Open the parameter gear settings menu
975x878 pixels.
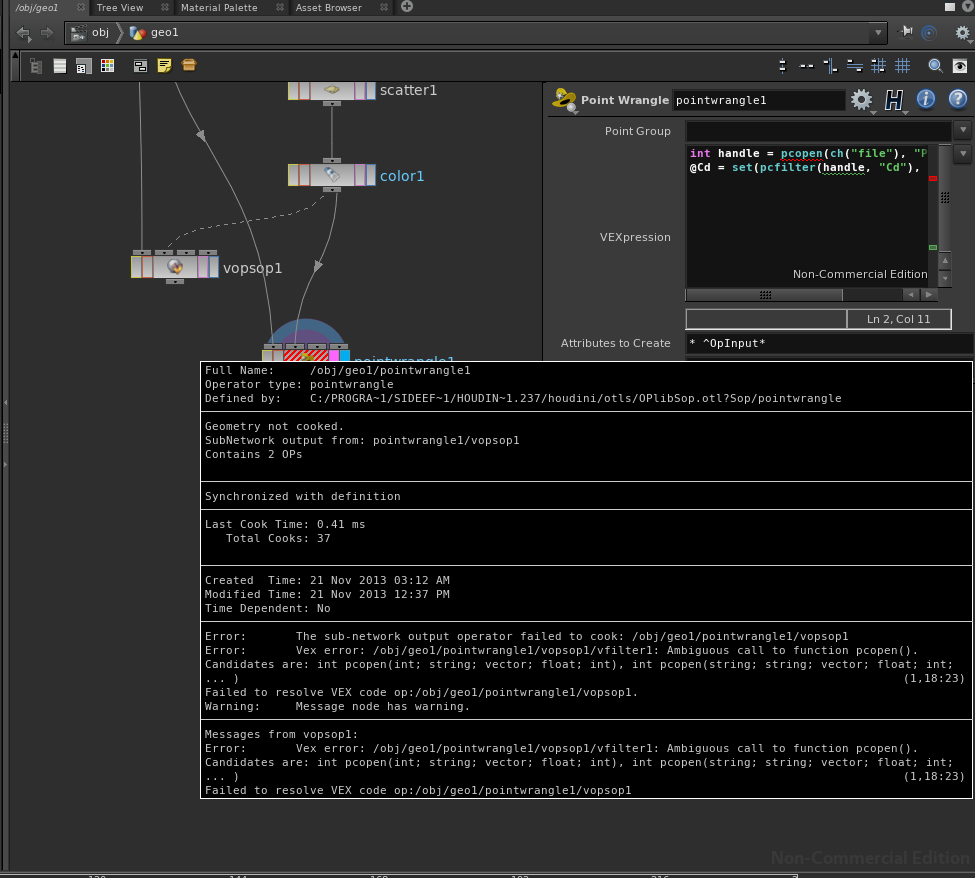tap(860, 100)
